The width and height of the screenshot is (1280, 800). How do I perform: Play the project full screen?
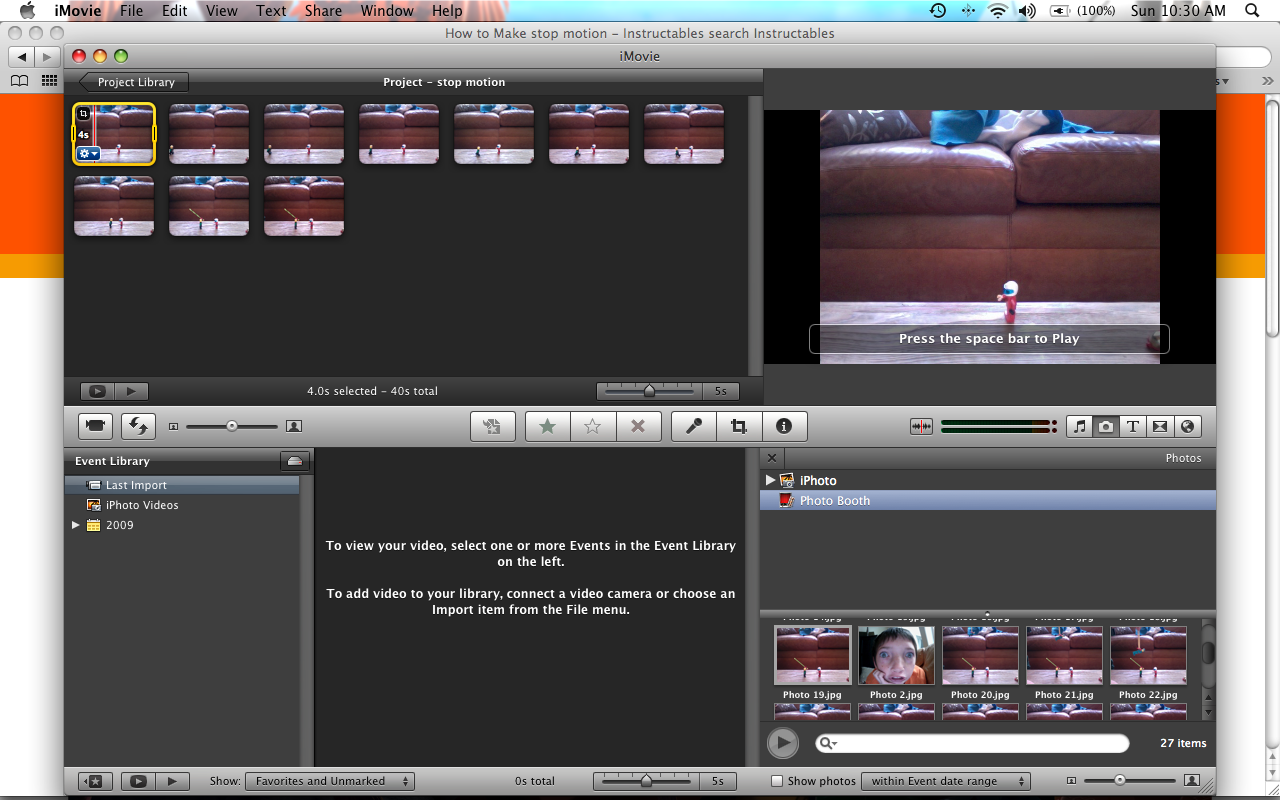click(x=97, y=391)
